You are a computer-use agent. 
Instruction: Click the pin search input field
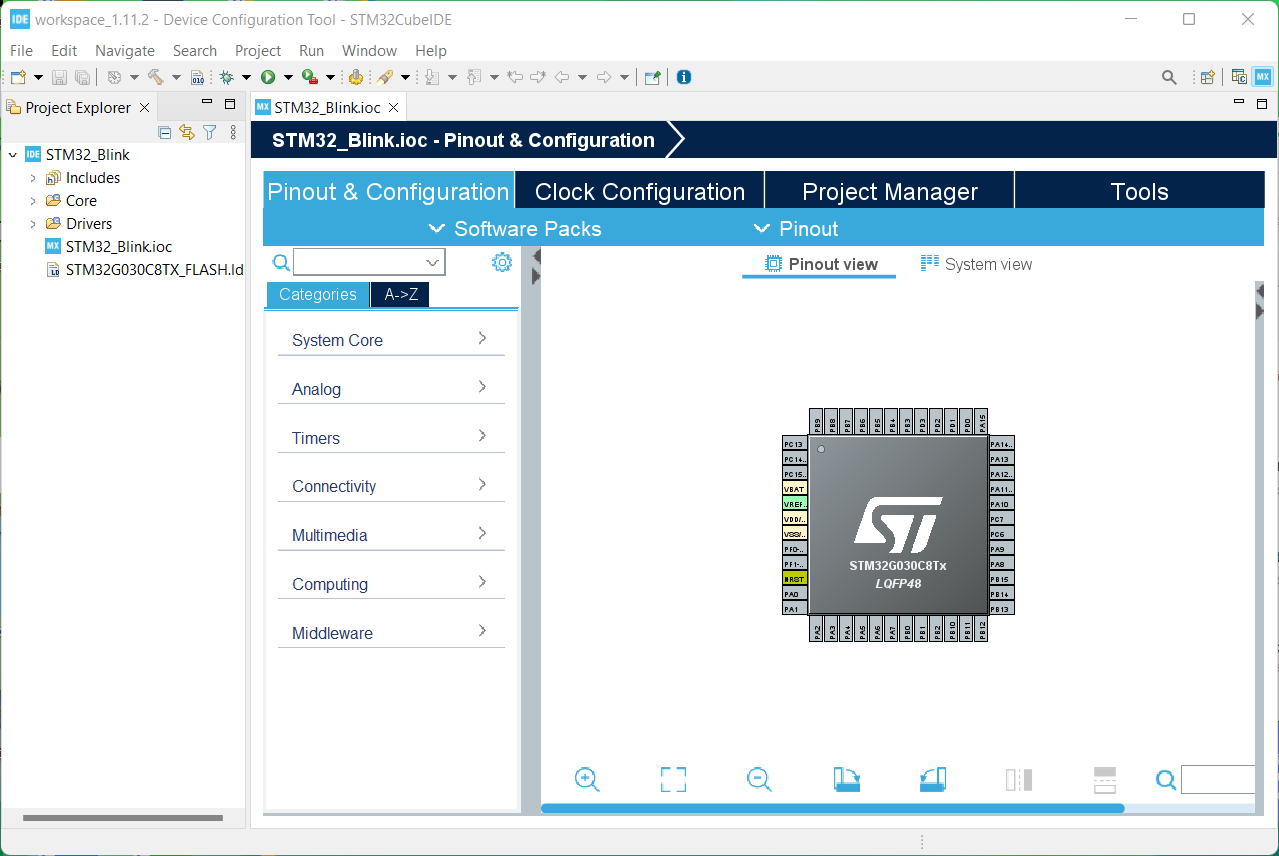pyautogui.click(x=1218, y=779)
